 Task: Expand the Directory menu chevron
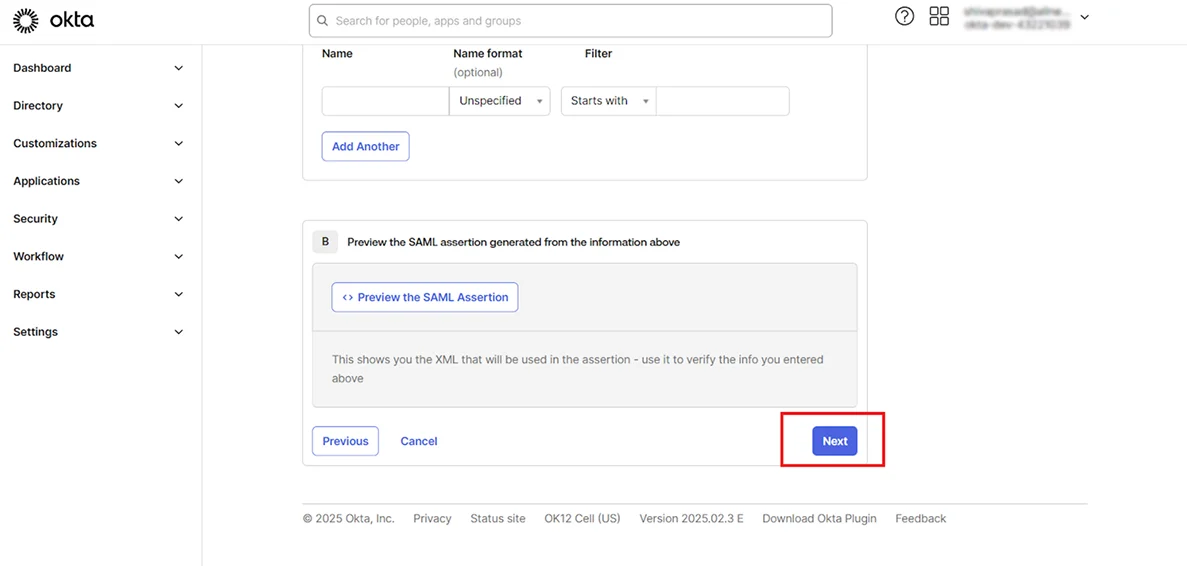click(x=179, y=106)
